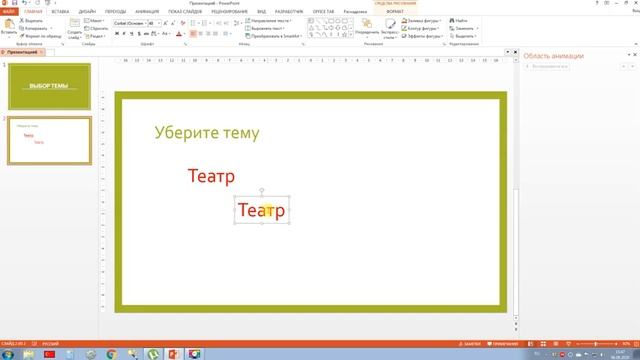Select slide 2 thumbnail in panel
640x360 pixels.
[49, 140]
